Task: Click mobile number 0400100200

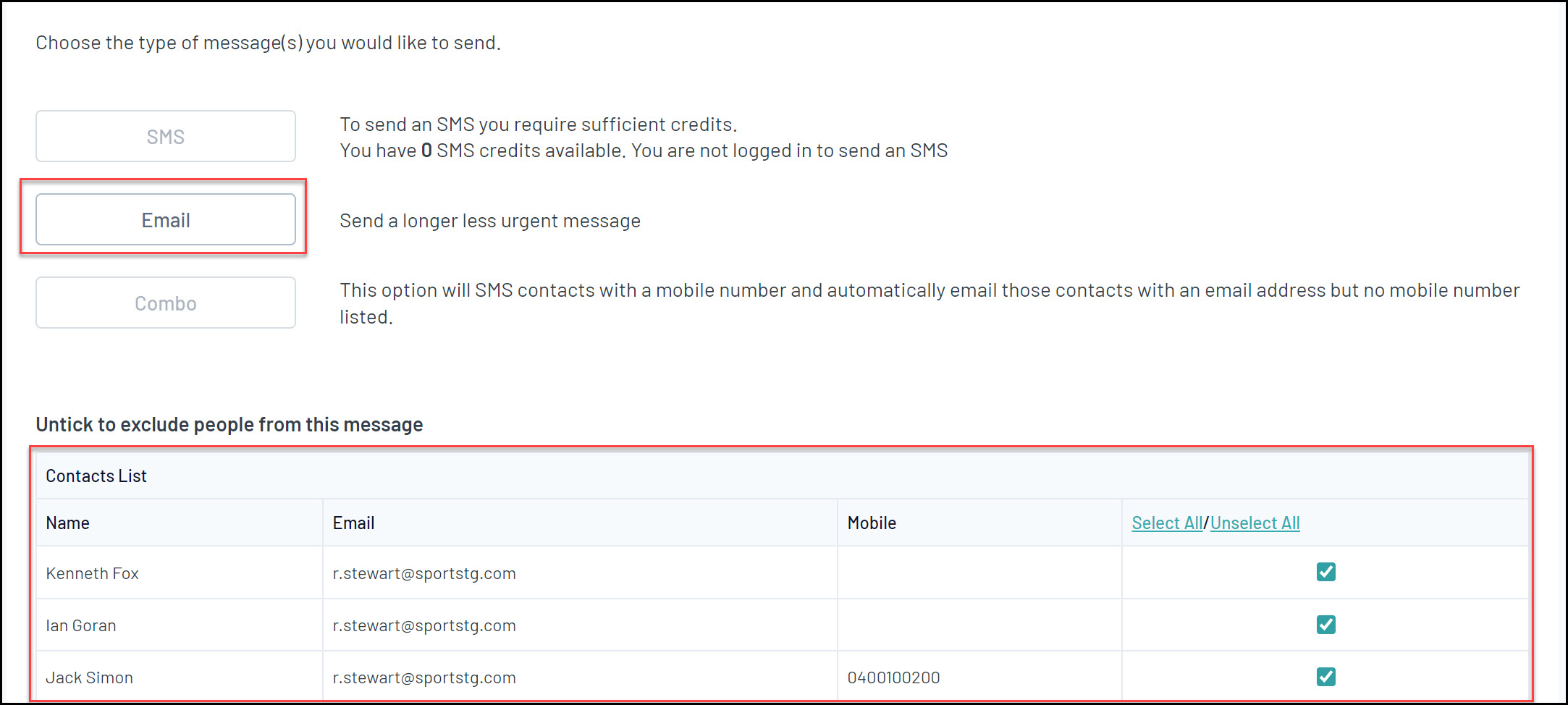Action: click(x=893, y=677)
